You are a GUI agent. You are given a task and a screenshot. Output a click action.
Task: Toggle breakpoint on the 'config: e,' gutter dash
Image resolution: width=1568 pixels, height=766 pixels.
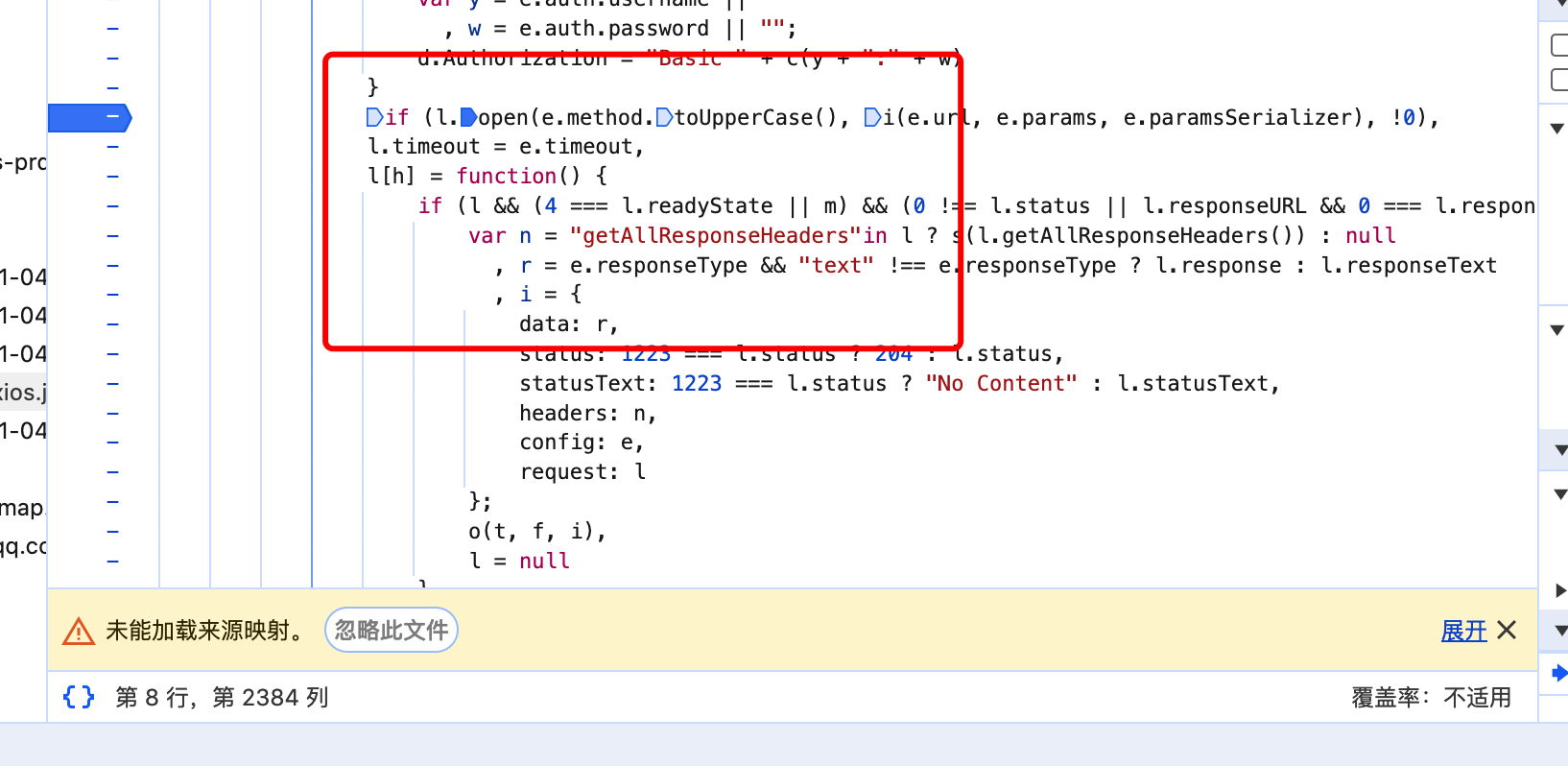(x=113, y=443)
